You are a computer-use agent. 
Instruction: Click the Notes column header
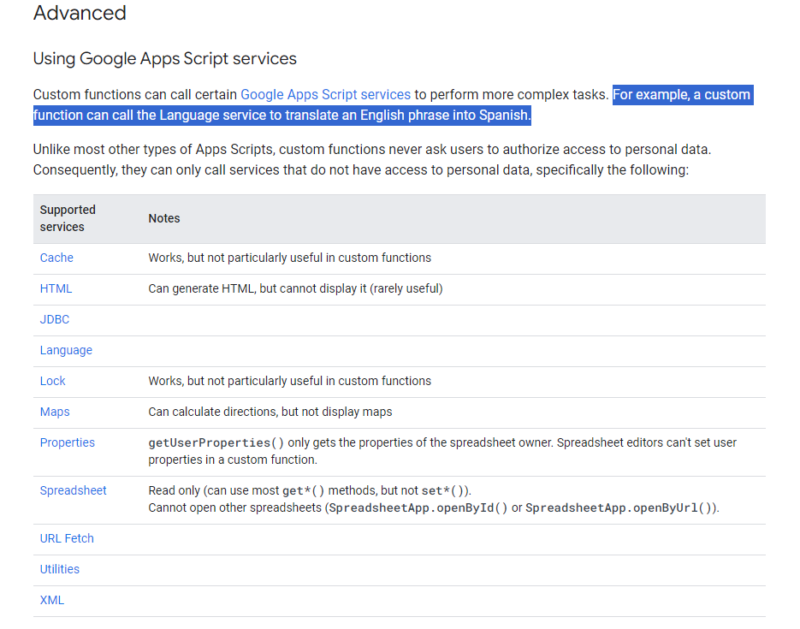click(164, 218)
